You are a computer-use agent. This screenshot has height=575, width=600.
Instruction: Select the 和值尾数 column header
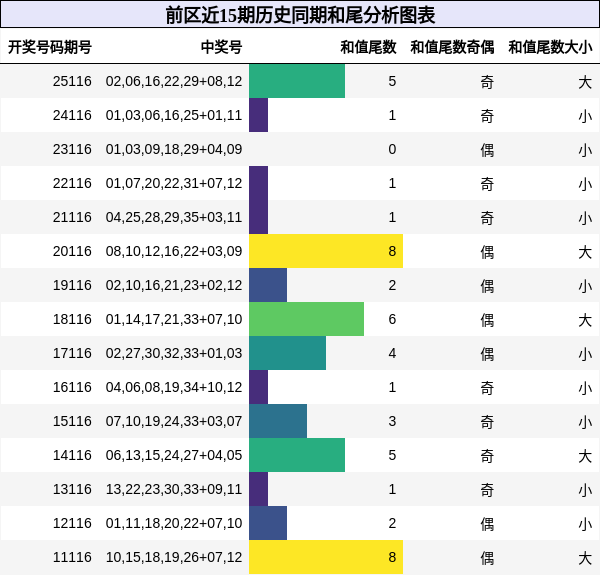pos(368,47)
